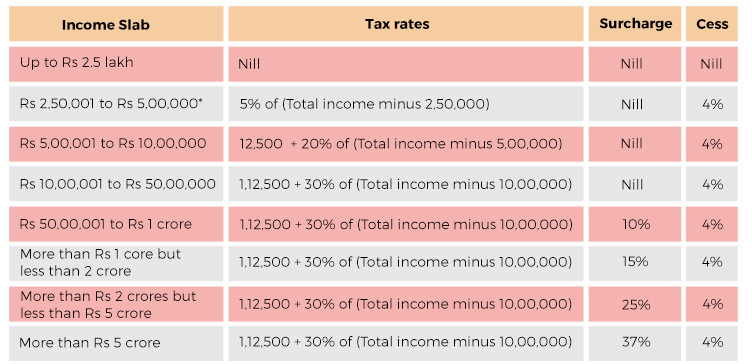
Task: Select the Tax rates column header
Action: click(x=406, y=24)
